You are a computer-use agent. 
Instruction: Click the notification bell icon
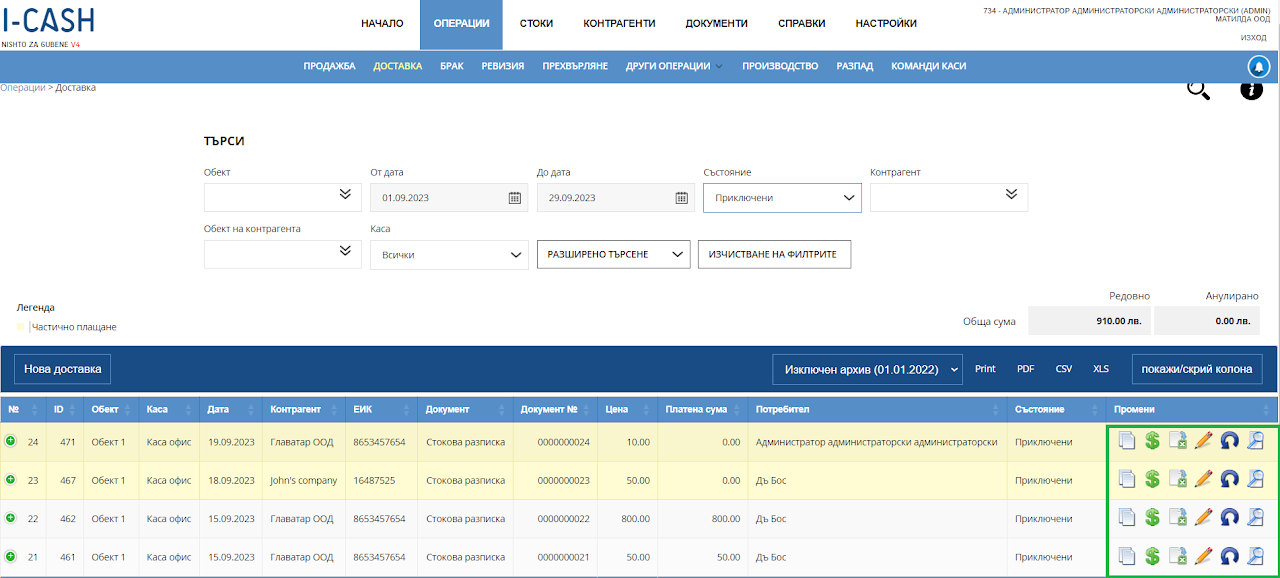[1260, 66]
